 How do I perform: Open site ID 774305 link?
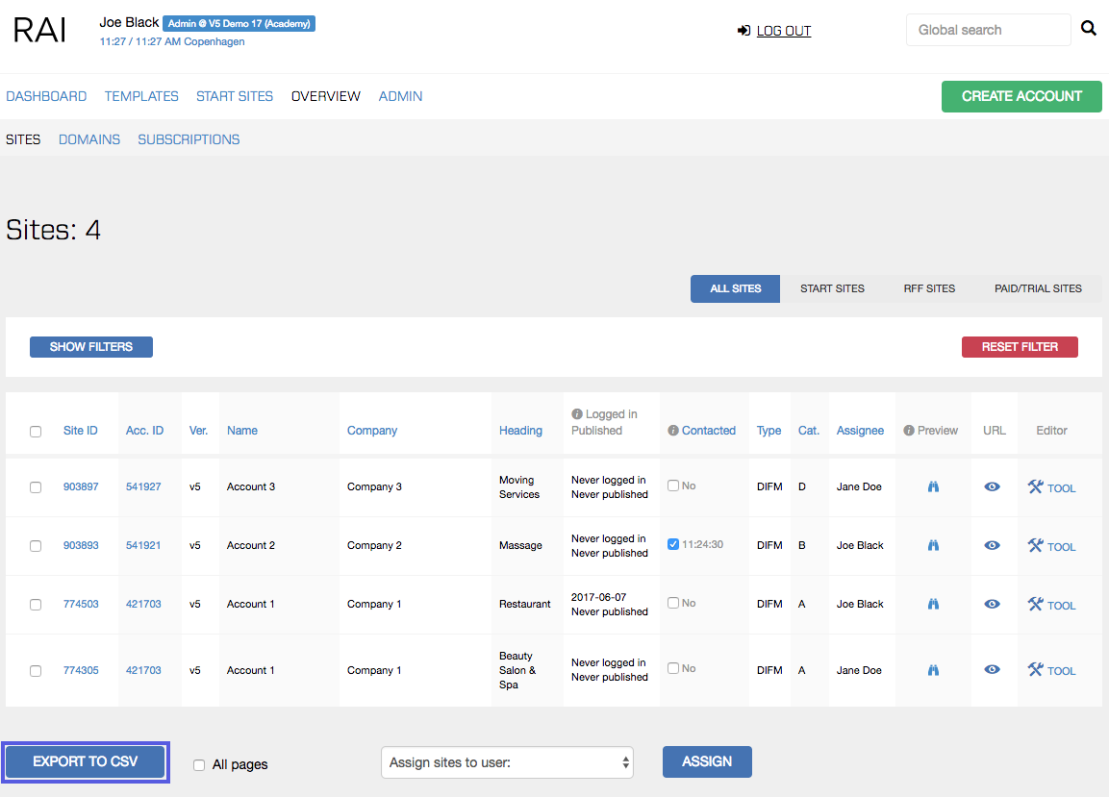[x=81, y=670]
